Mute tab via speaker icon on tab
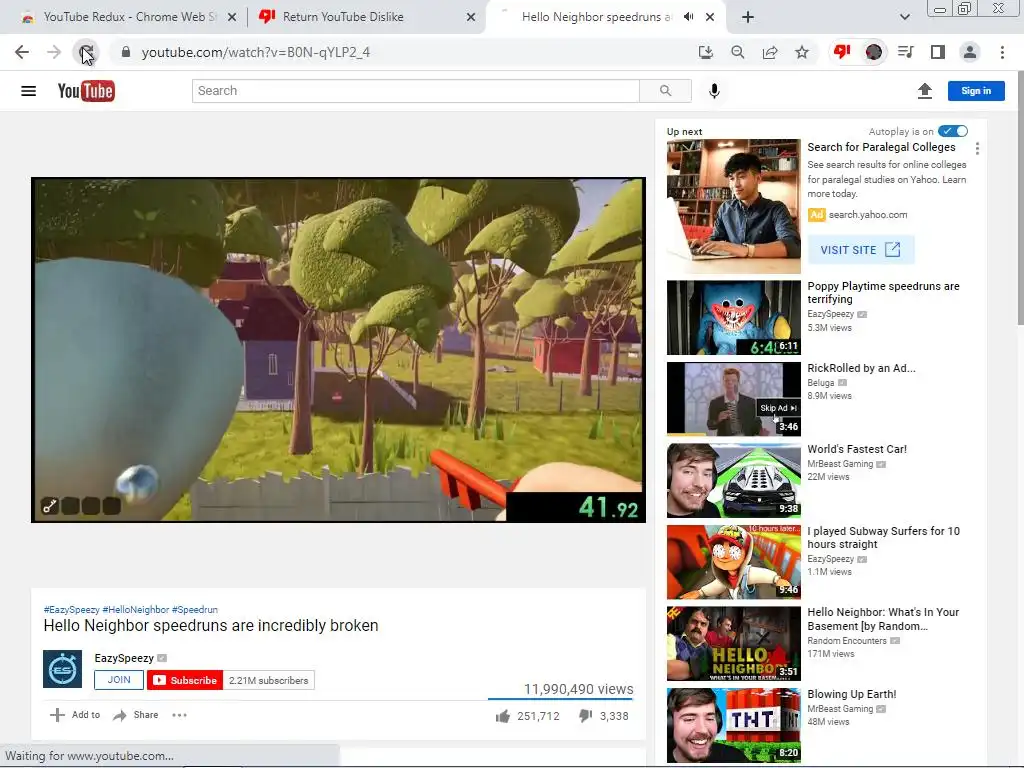Image resolution: width=1024 pixels, height=768 pixels. coord(688,17)
